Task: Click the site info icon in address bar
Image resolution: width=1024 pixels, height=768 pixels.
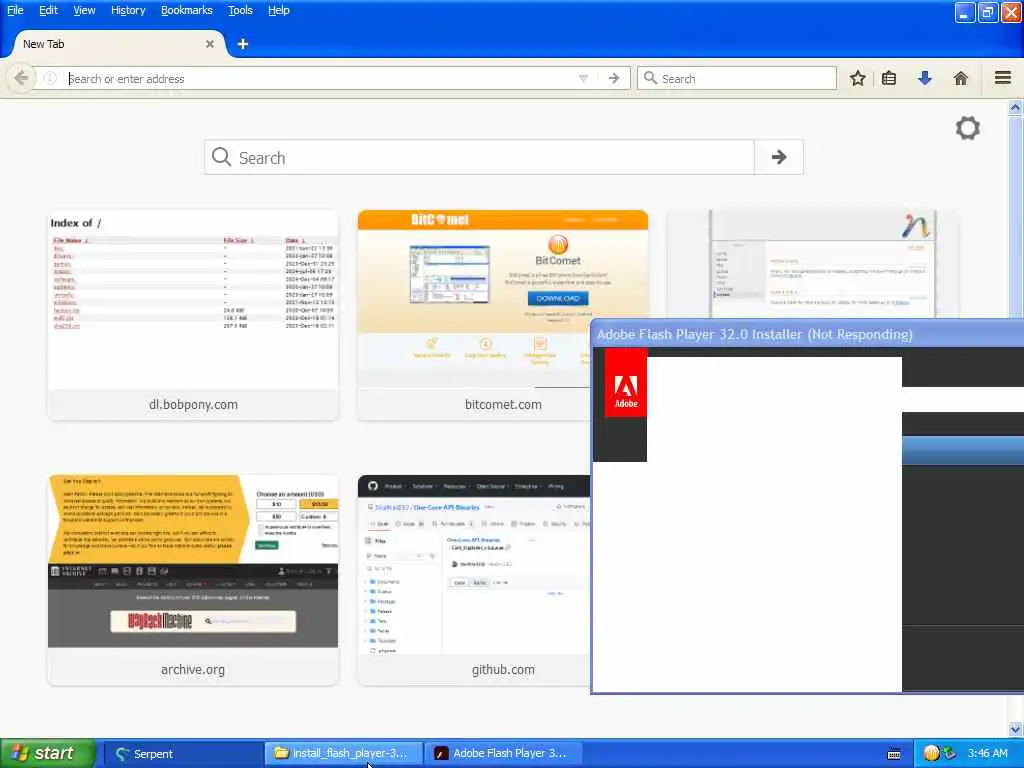Action: (50, 78)
